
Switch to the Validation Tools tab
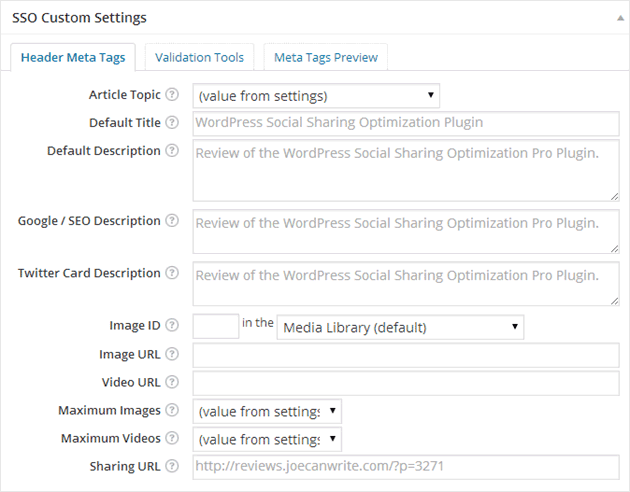pos(199,57)
